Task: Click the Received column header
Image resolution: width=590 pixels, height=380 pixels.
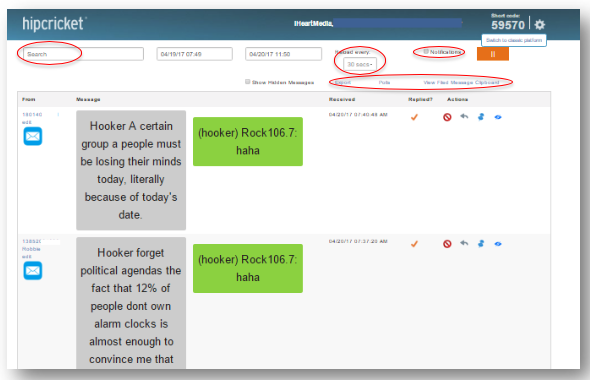Action: tap(342, 99)
